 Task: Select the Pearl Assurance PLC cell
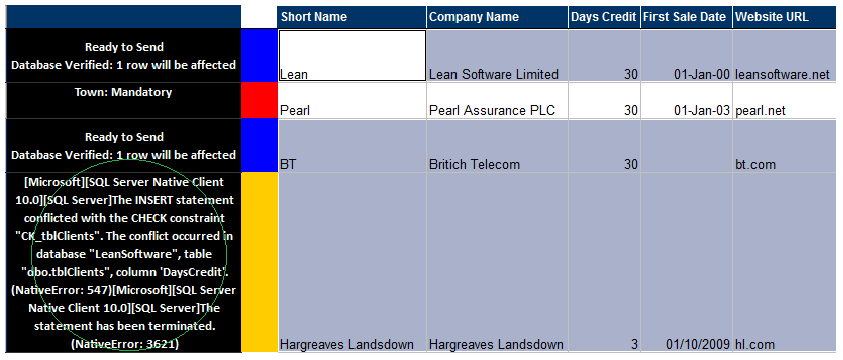tap(497, 101)
